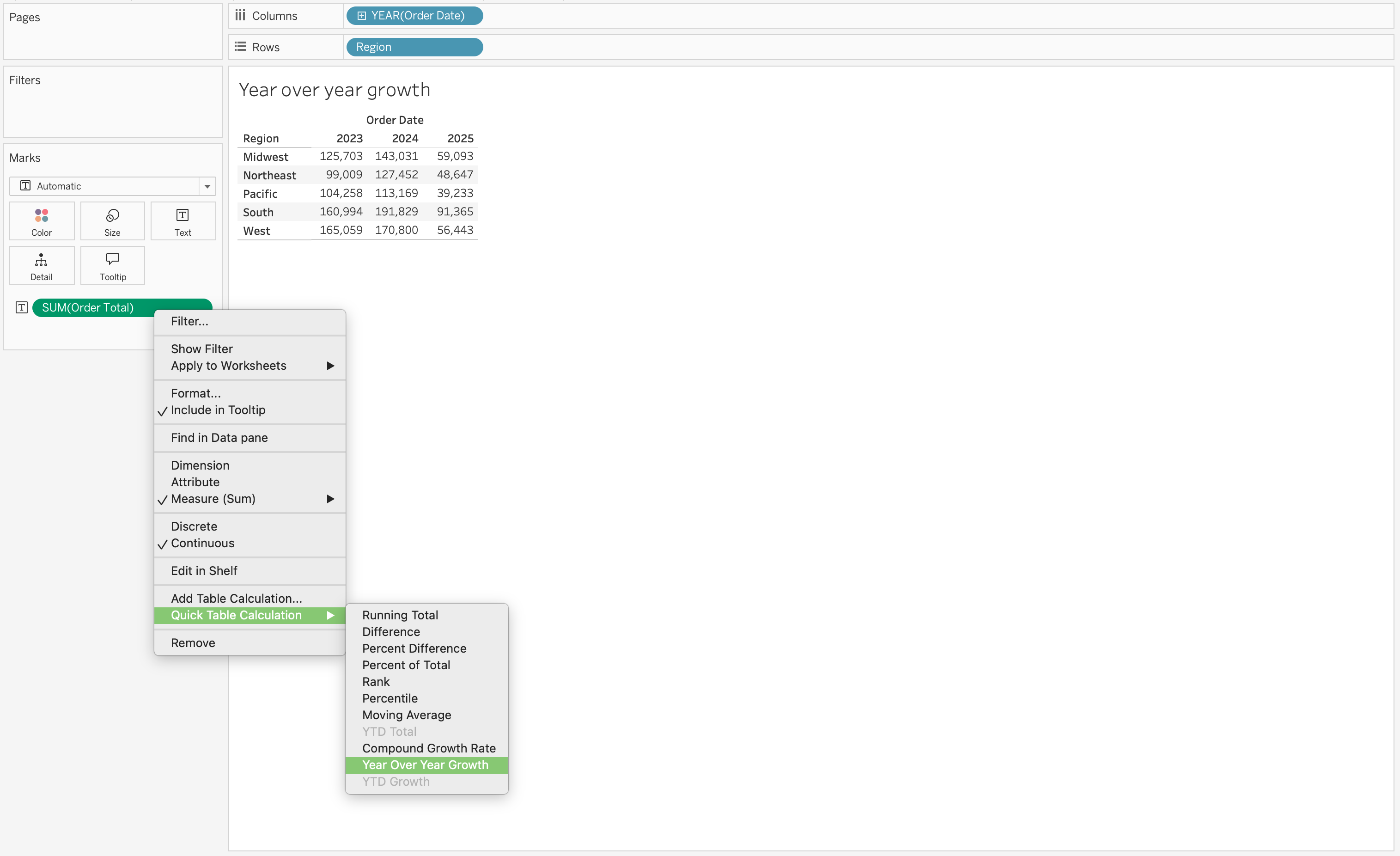Choose Year Over Year Growth calculation
The height and width of the screenshot is (856, 1400).
click(425, 765)
